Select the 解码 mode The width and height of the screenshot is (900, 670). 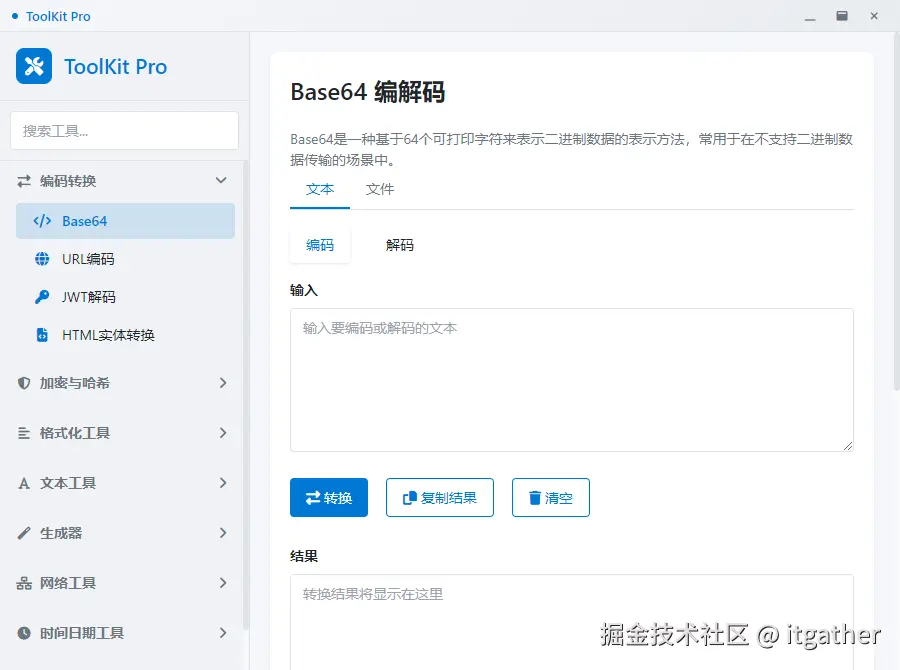(x=399, y=245)
